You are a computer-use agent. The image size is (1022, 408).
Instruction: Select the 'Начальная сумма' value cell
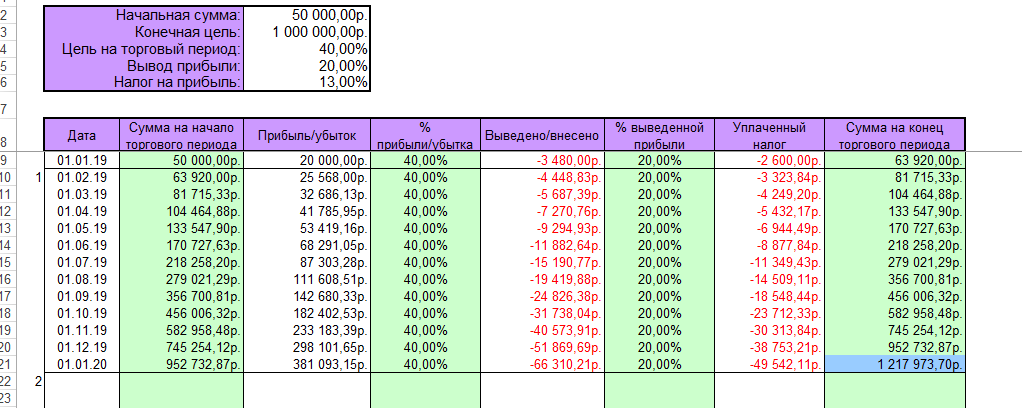coord(308,16)
